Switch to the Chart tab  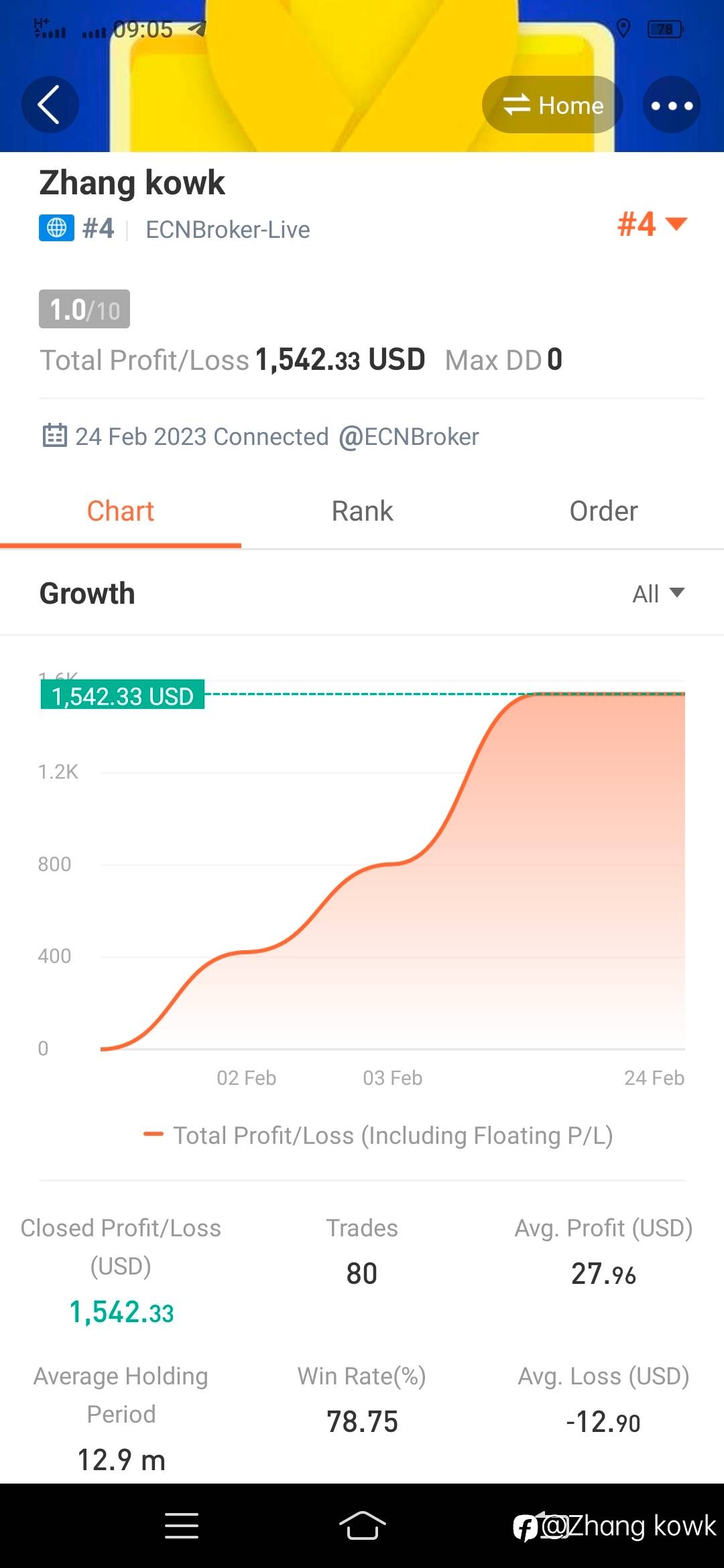[121, 512]
